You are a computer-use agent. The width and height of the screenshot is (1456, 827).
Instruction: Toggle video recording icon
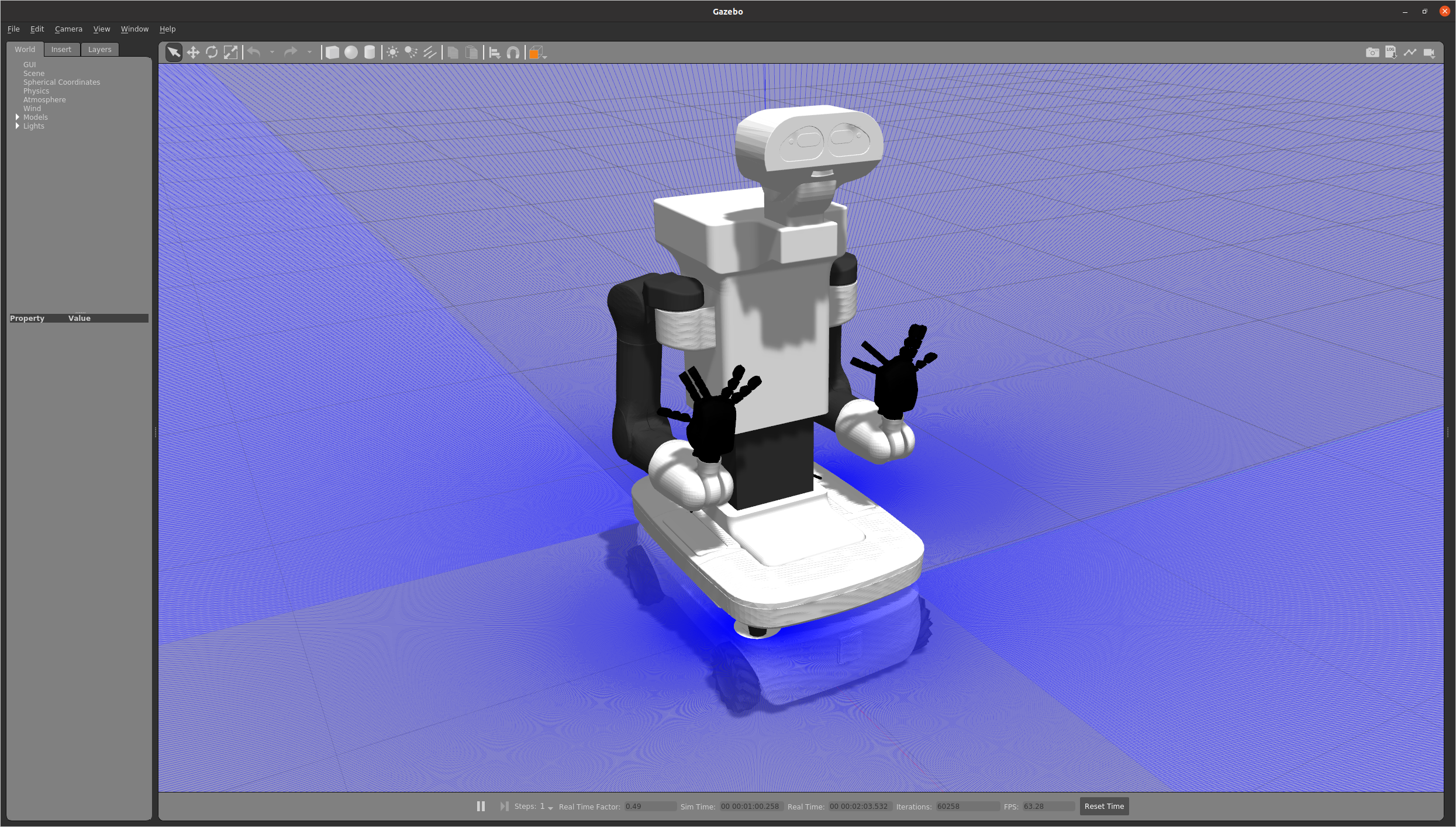tap(1429, 53)
